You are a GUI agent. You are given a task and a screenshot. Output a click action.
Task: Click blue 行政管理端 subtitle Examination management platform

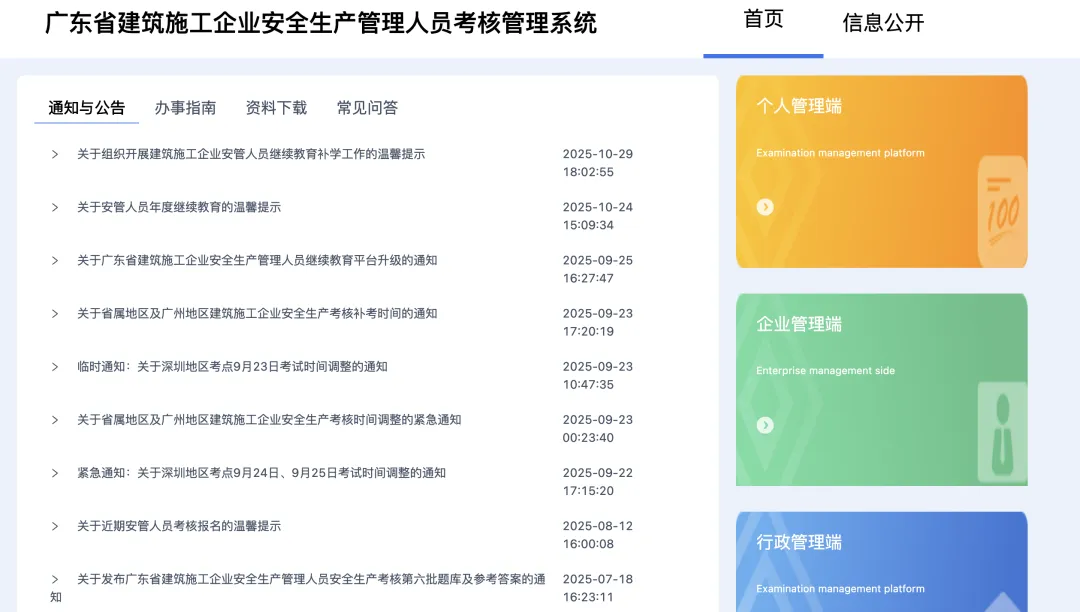(840, 589)
